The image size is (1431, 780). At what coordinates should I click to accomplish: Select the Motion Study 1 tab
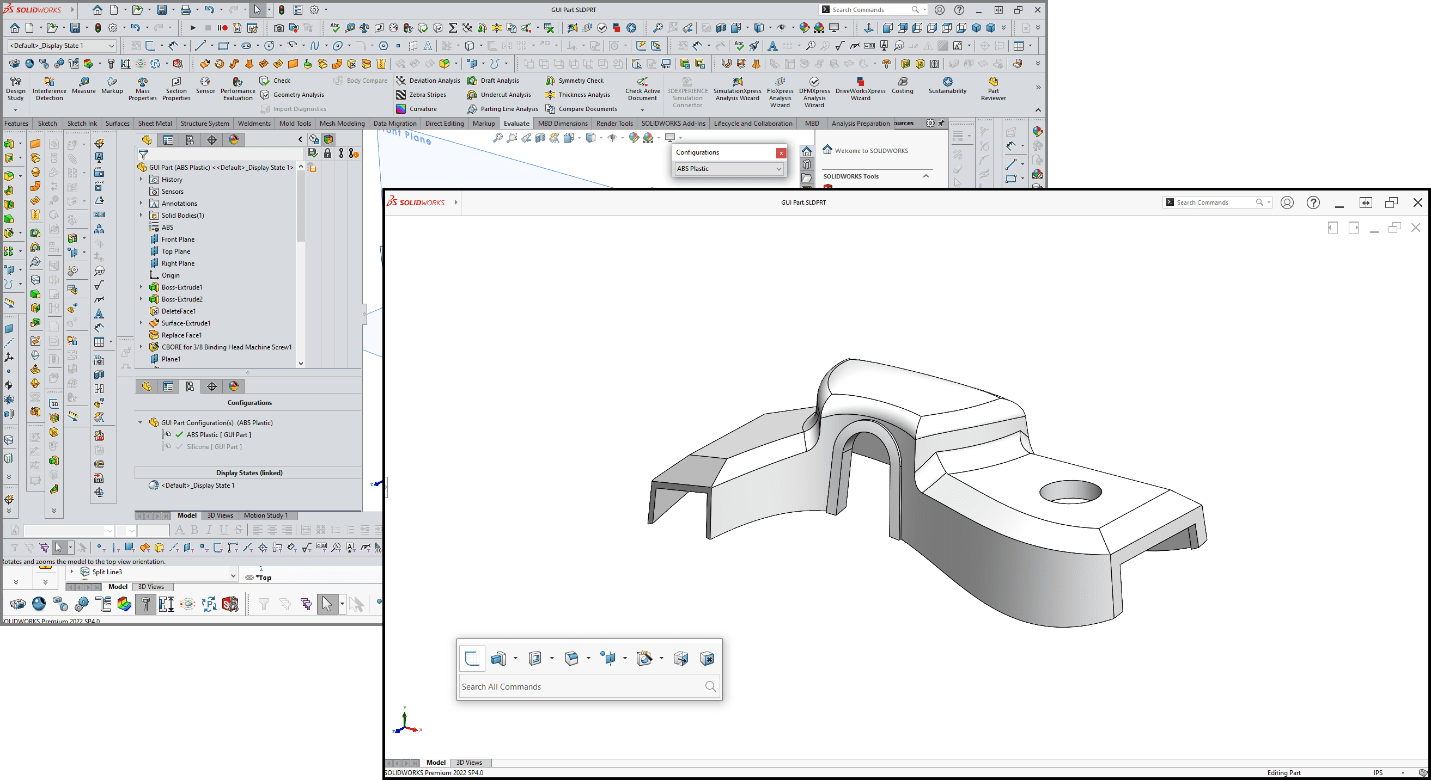(265, 516)
